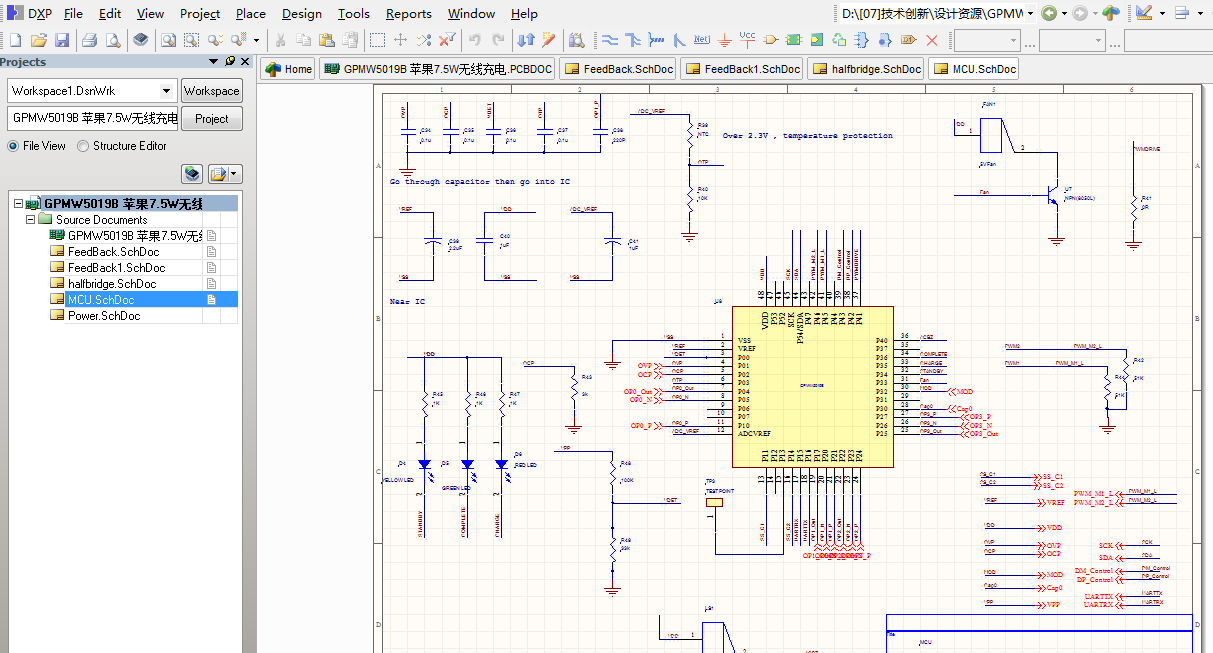Place a VCC power port
Viewport: 1213px width, 653px height.
pos(747,40)
